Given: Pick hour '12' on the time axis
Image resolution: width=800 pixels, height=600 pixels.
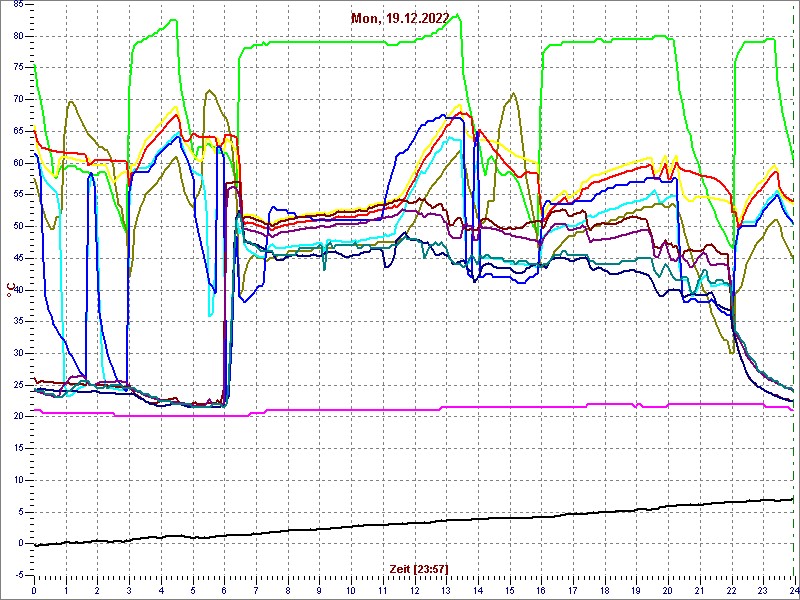Looking at the screenshot, I should coord(414,591).
